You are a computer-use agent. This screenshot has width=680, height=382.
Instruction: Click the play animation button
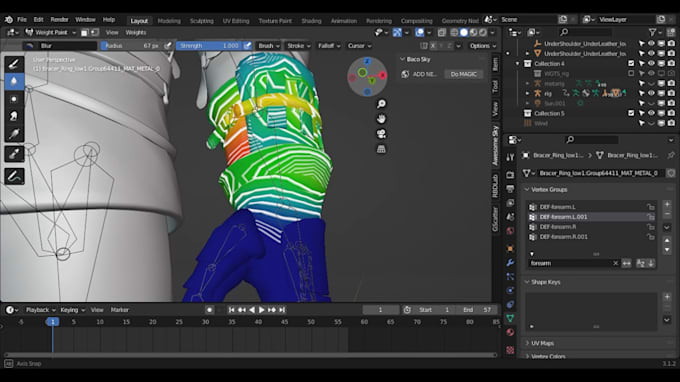(x=262, y=310)
